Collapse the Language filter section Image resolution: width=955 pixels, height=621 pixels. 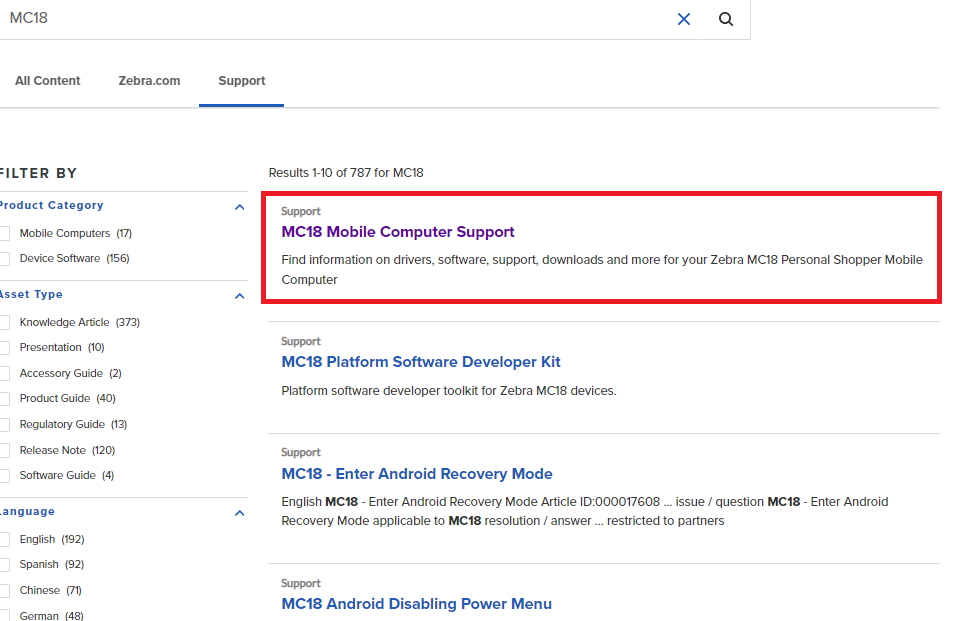pyautogui.click(x=239, y=513)
